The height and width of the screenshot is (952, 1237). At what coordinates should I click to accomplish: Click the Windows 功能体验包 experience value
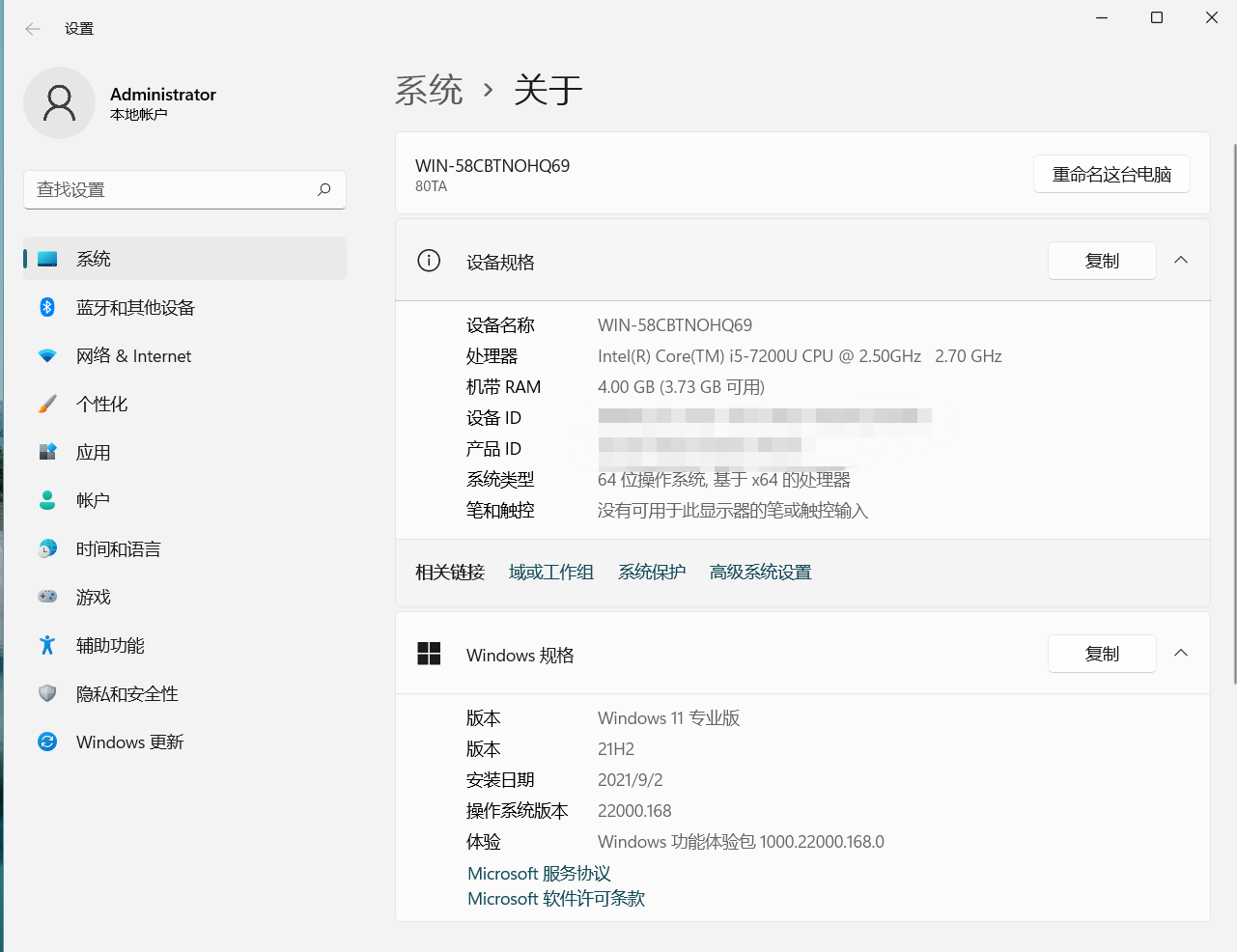(x=741, y=842)
